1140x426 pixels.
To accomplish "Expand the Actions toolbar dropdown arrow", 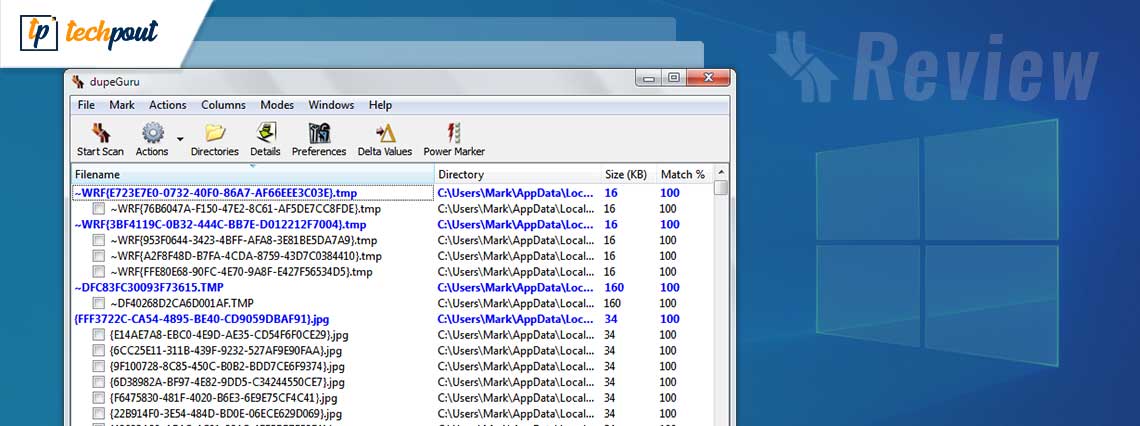I will point(180,139).
